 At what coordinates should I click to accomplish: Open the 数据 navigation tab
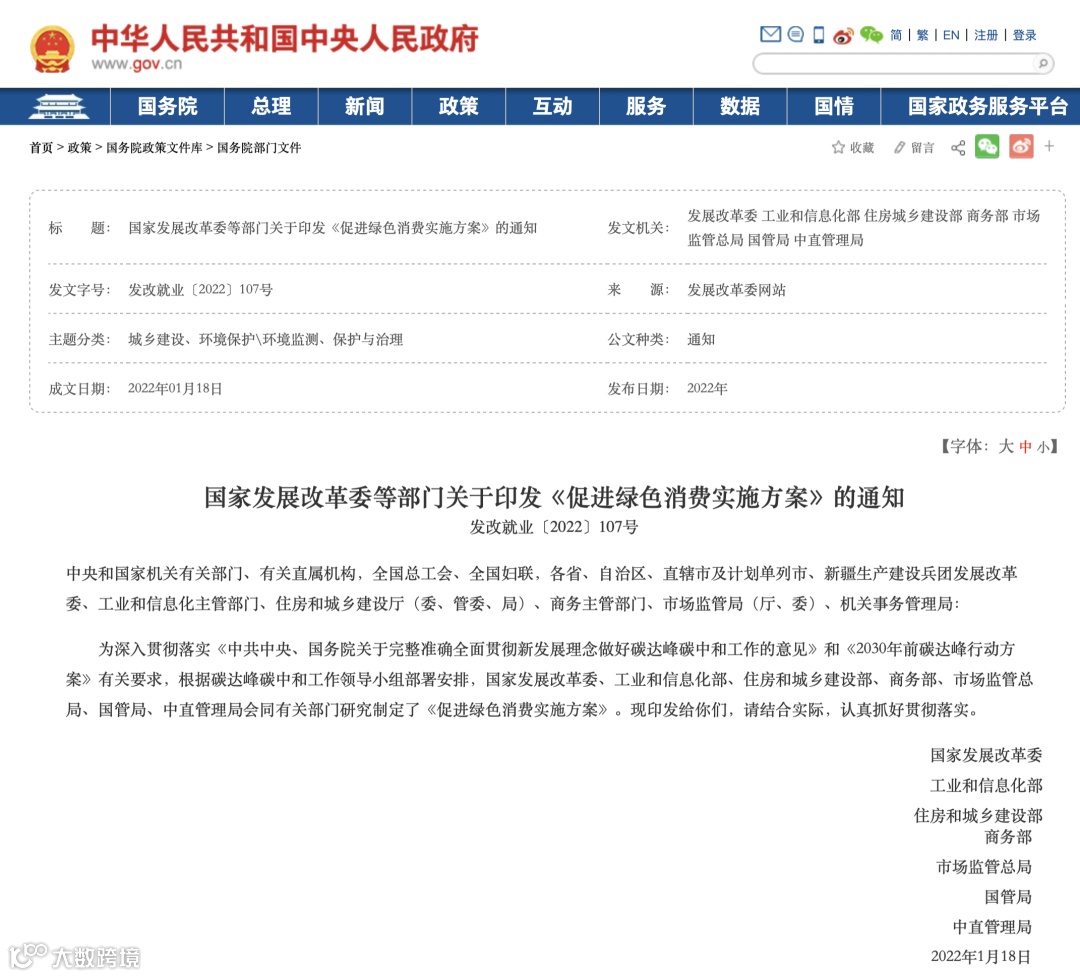pyautogui.click(x=740, y=107)
